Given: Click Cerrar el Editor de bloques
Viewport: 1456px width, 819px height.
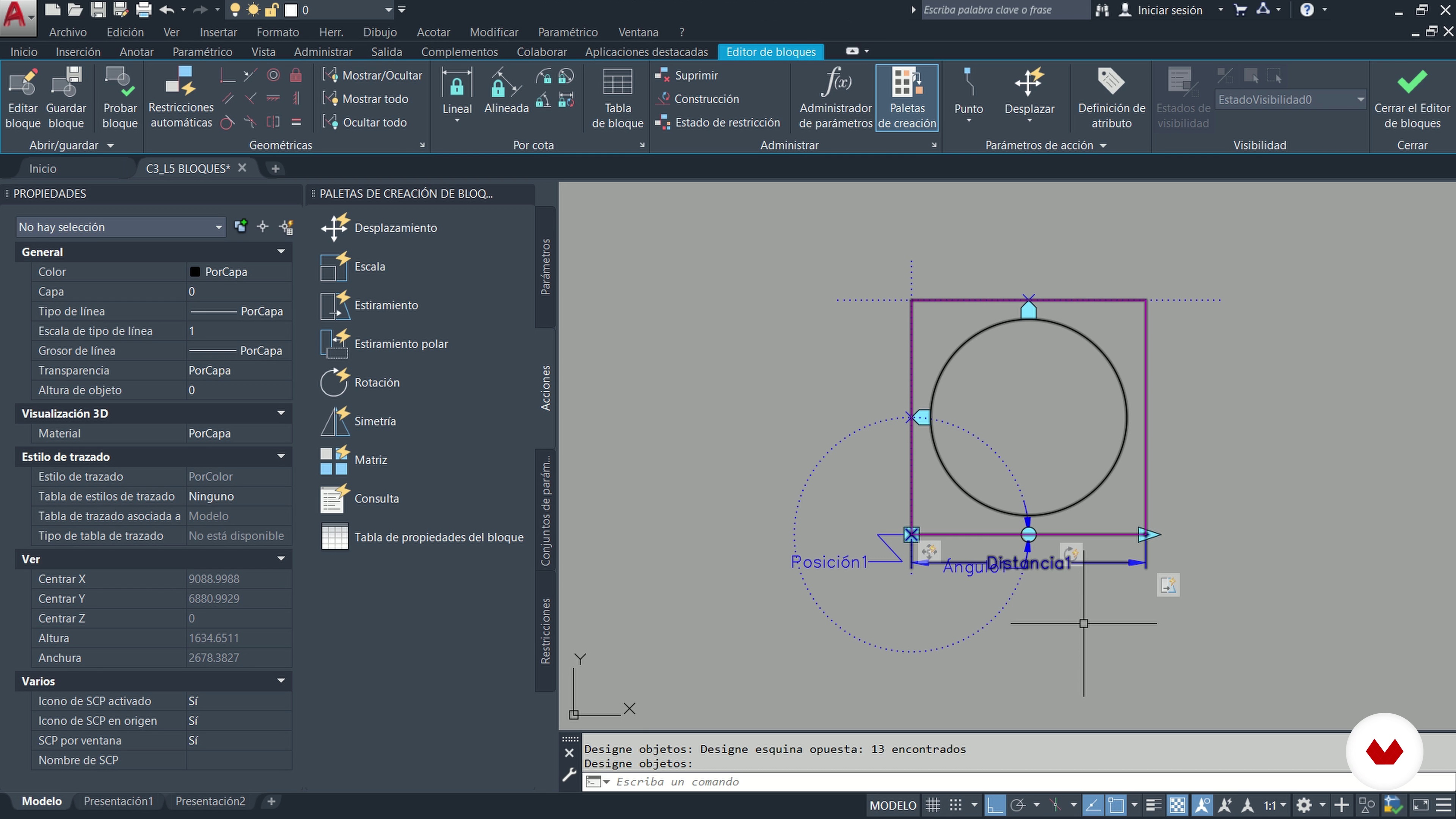Looking at the screenshot, I should point(1412,98).
